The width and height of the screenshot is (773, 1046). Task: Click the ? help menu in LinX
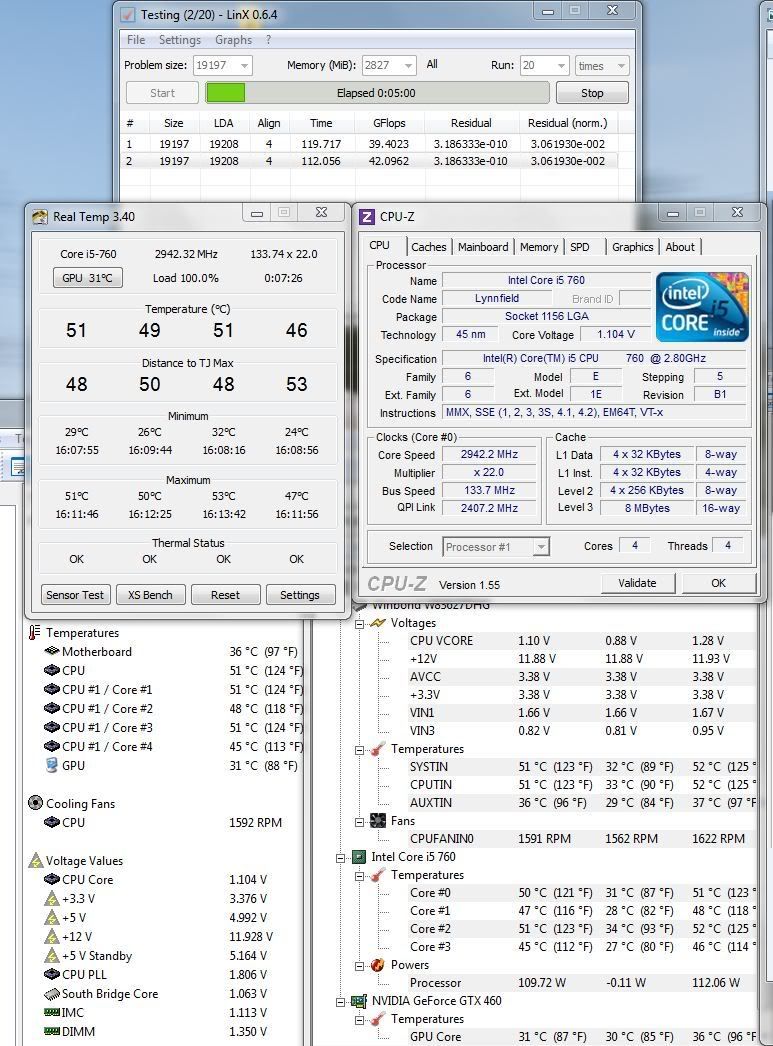[x=268, y=40]
